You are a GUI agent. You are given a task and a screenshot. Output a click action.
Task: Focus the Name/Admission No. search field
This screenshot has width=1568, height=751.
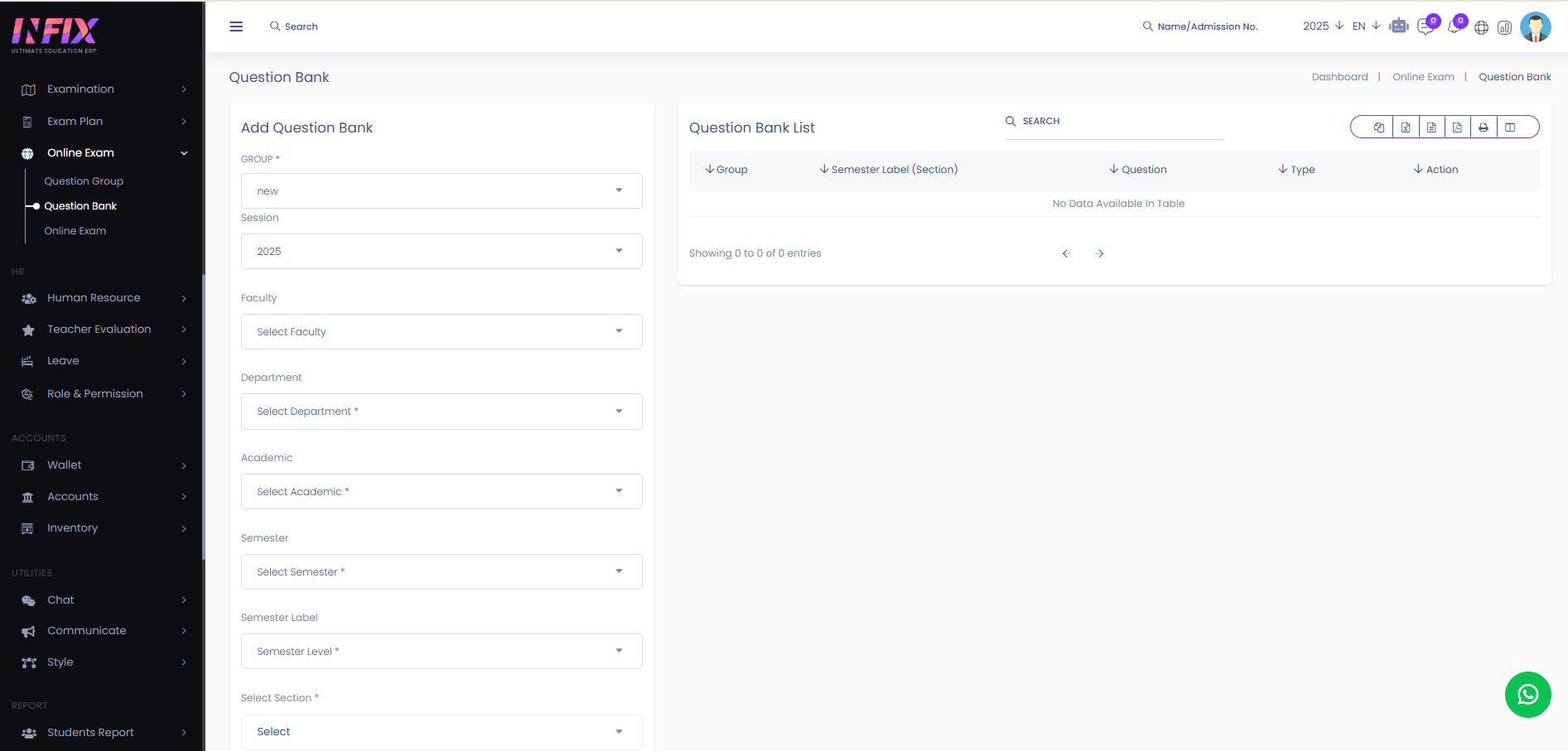tap(1208, 26)
